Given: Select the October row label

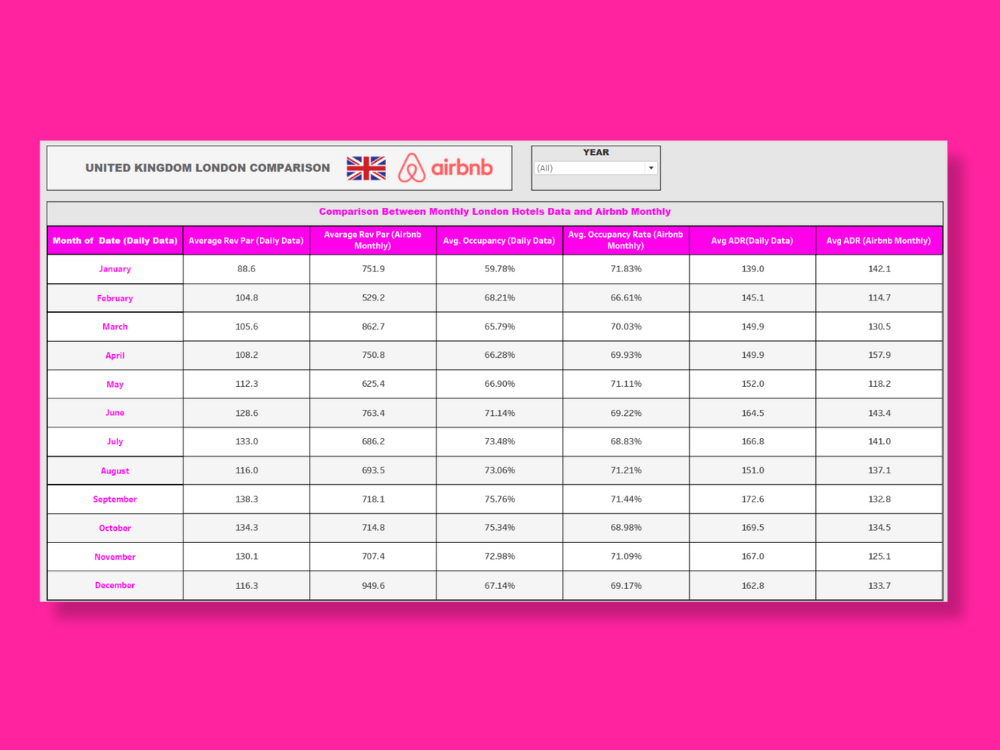Looking at the screenshot, I should pos(115,528).
